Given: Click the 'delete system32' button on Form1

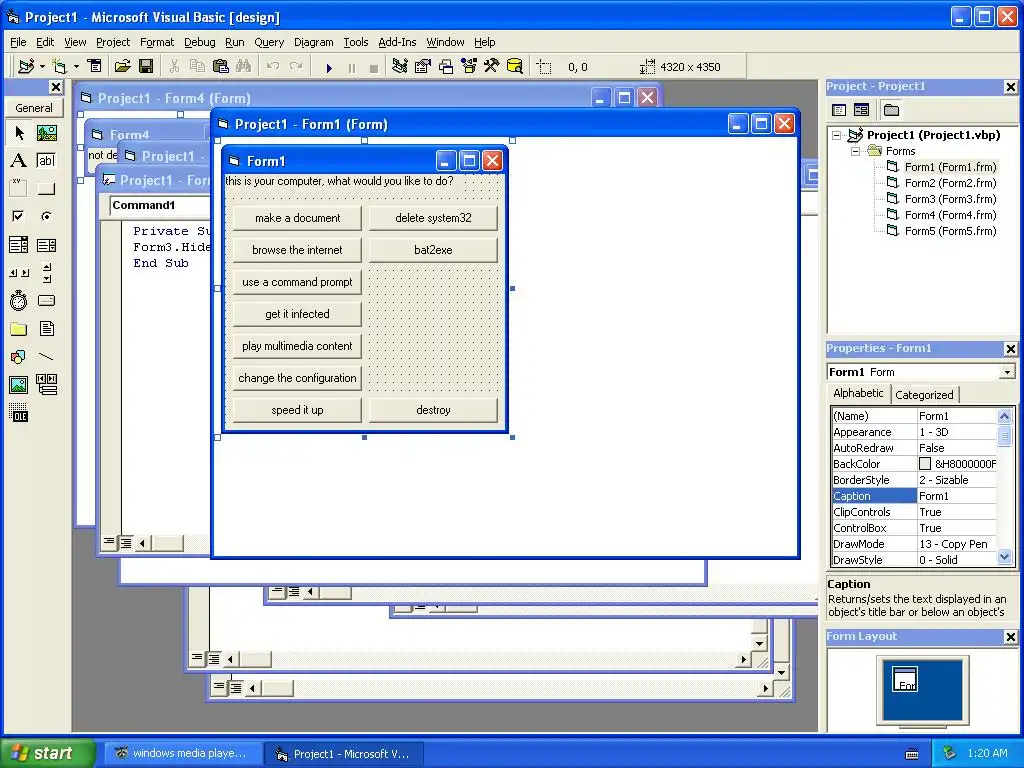Looking at the screenshot, I should 433,218.
